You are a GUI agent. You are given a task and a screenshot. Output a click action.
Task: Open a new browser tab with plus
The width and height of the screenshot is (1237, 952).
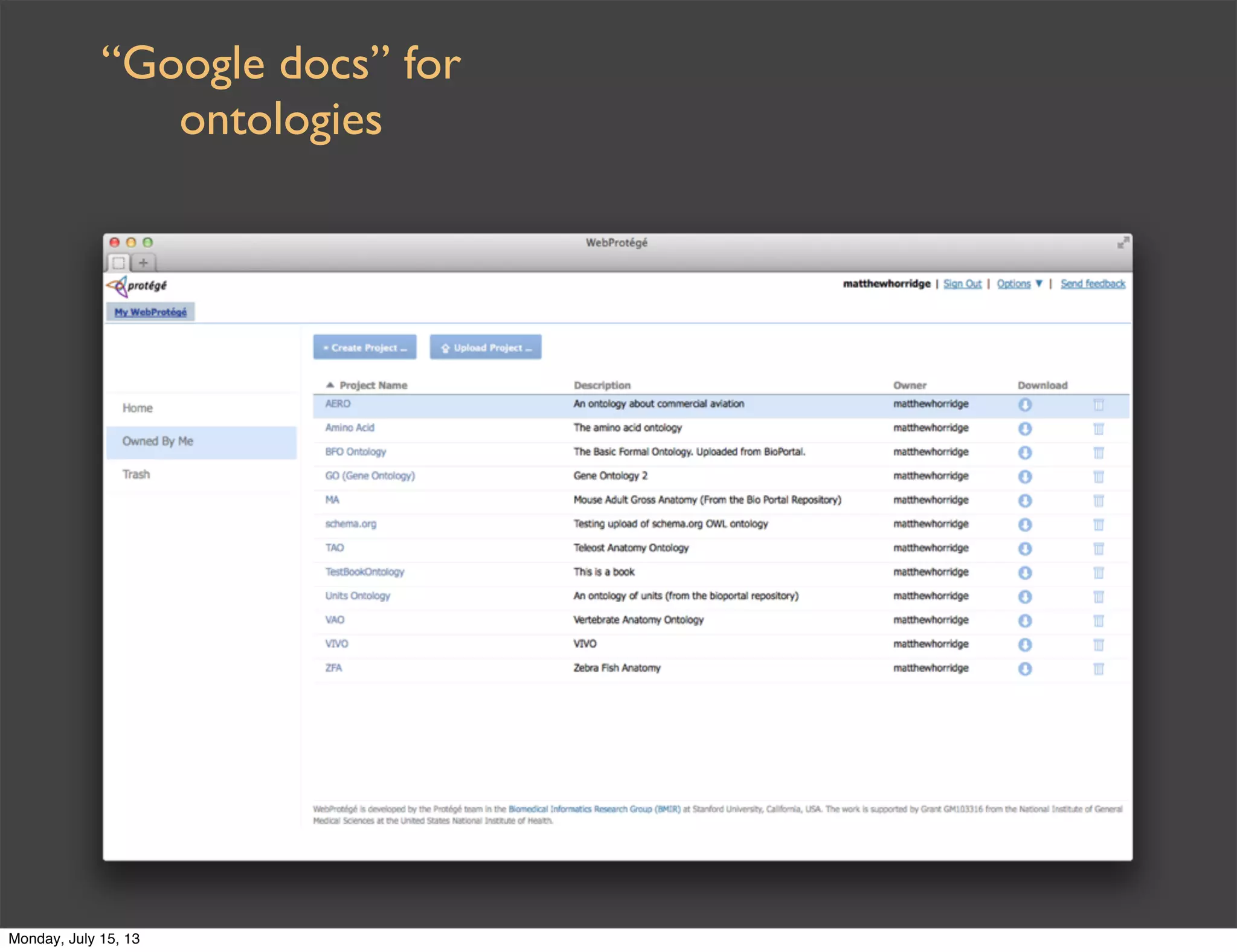(143, 263)
